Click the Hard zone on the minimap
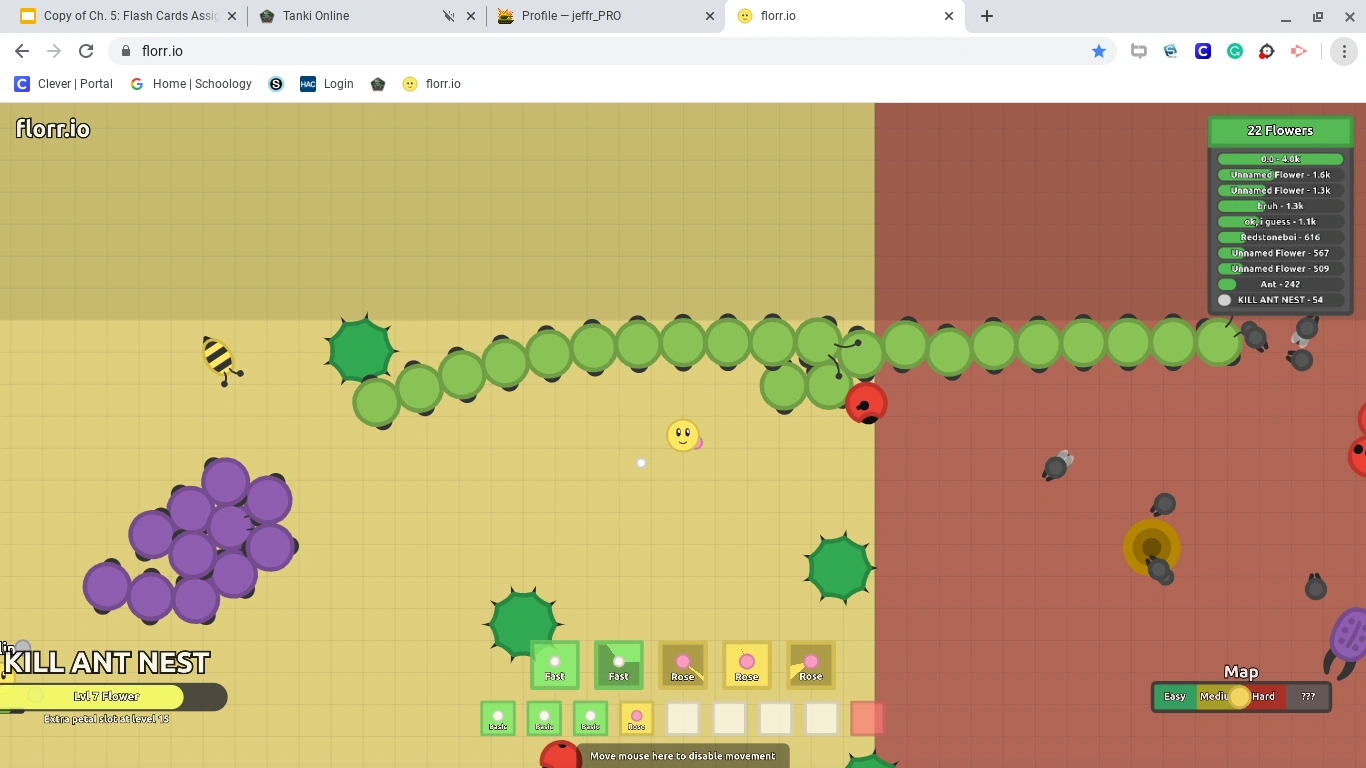 point(1265,696)
